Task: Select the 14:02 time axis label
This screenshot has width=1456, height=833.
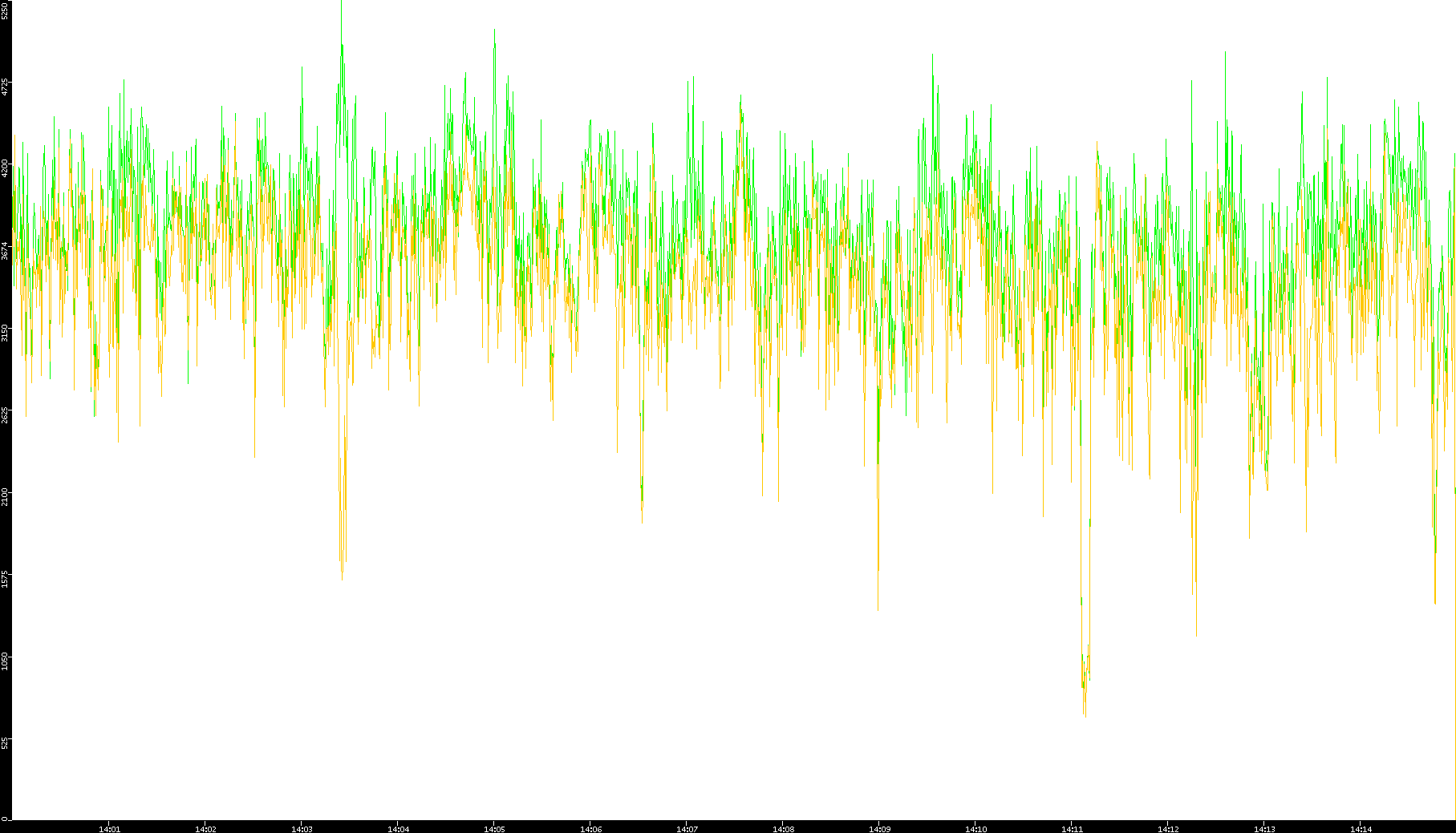Action: (205, 829)
